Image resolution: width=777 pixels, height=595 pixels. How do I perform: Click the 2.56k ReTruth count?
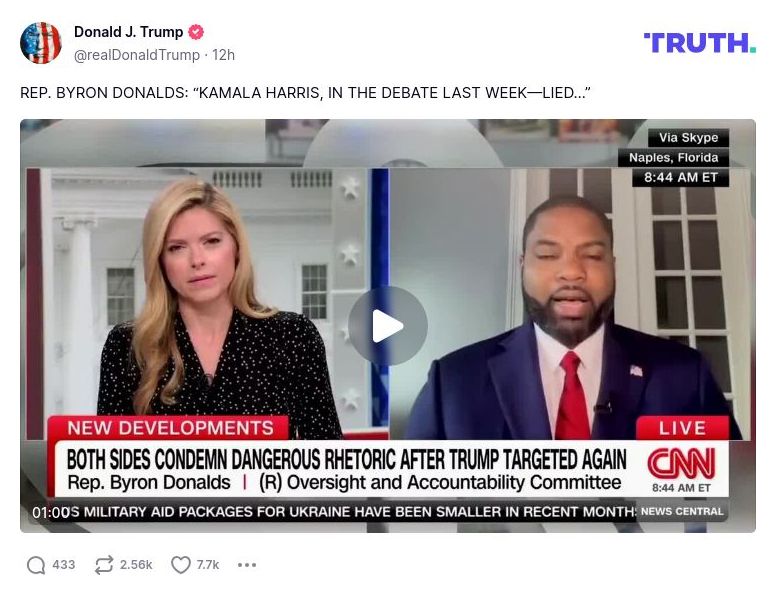(x=136, y=565)
